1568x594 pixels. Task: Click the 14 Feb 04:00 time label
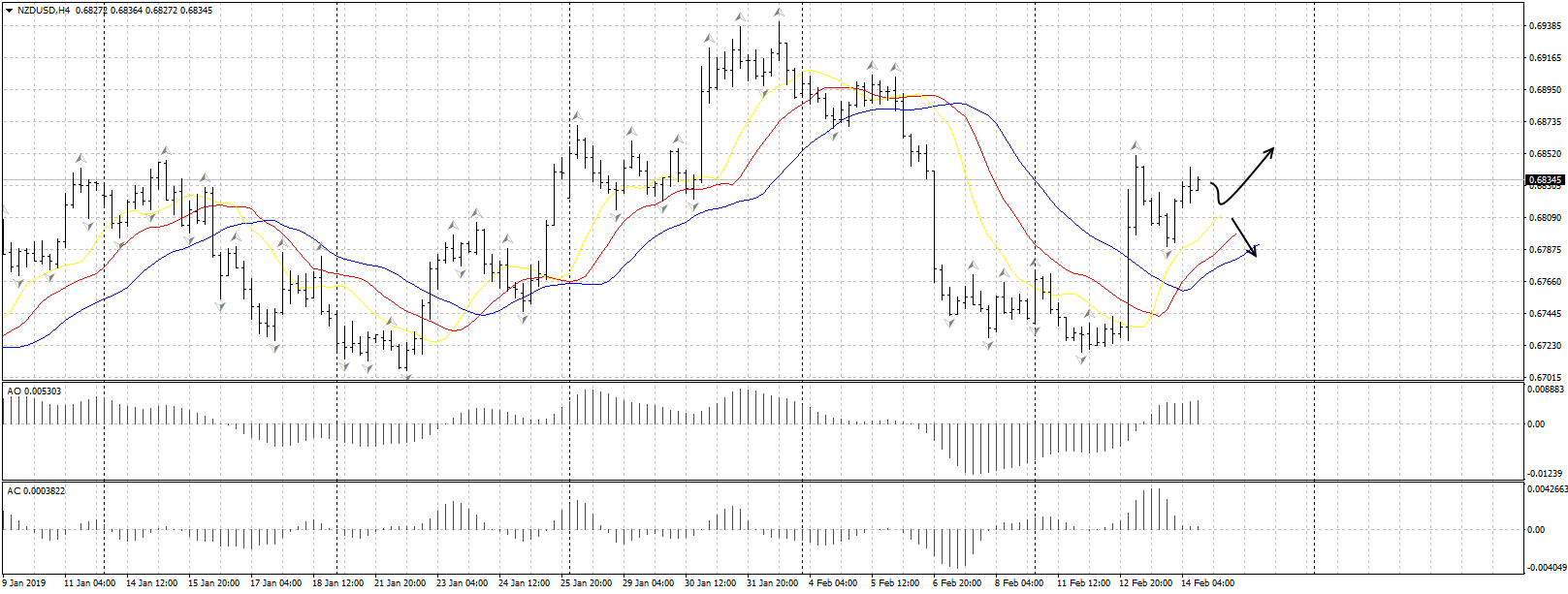click(x=1207, y=583)
